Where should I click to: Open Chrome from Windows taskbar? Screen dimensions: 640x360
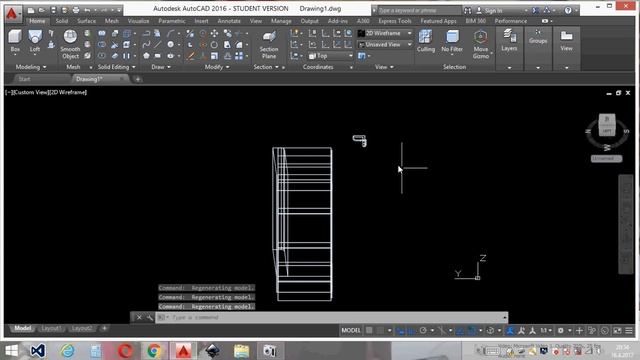(x=154, y=351)
